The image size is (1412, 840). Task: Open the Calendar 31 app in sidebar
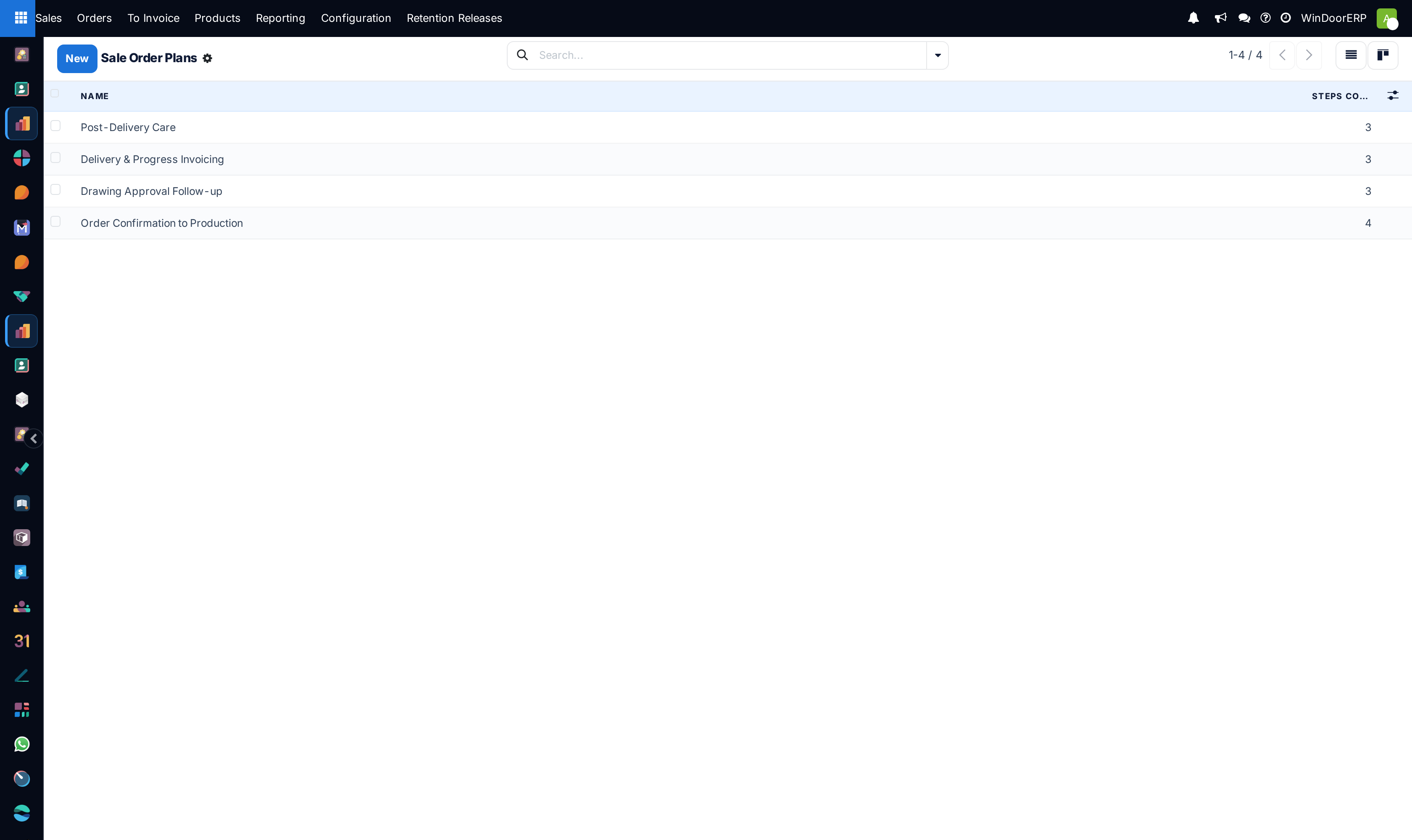click(x=21, y=641)
